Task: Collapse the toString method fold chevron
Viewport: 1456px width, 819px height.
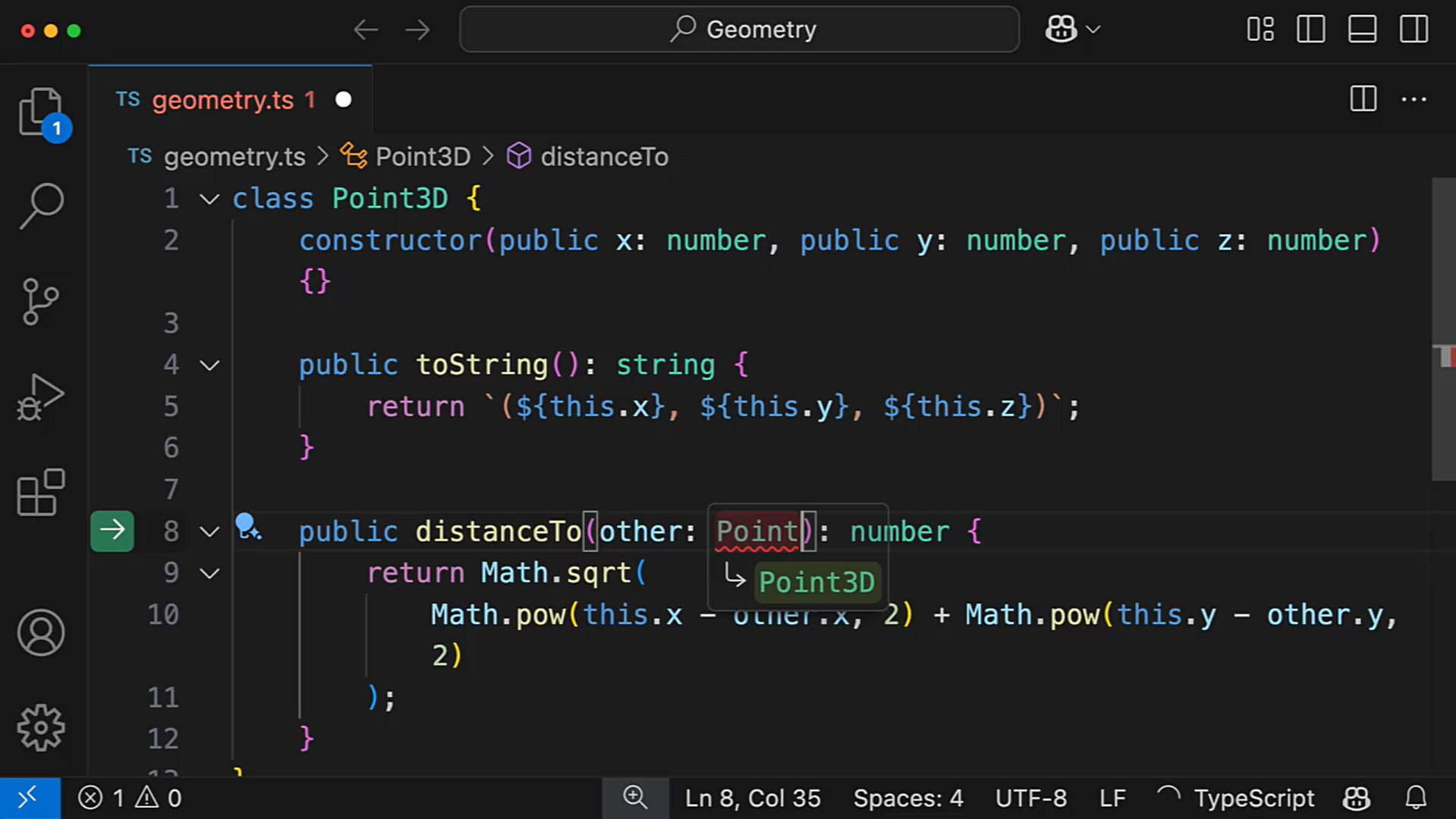Action: pos(209,366)
